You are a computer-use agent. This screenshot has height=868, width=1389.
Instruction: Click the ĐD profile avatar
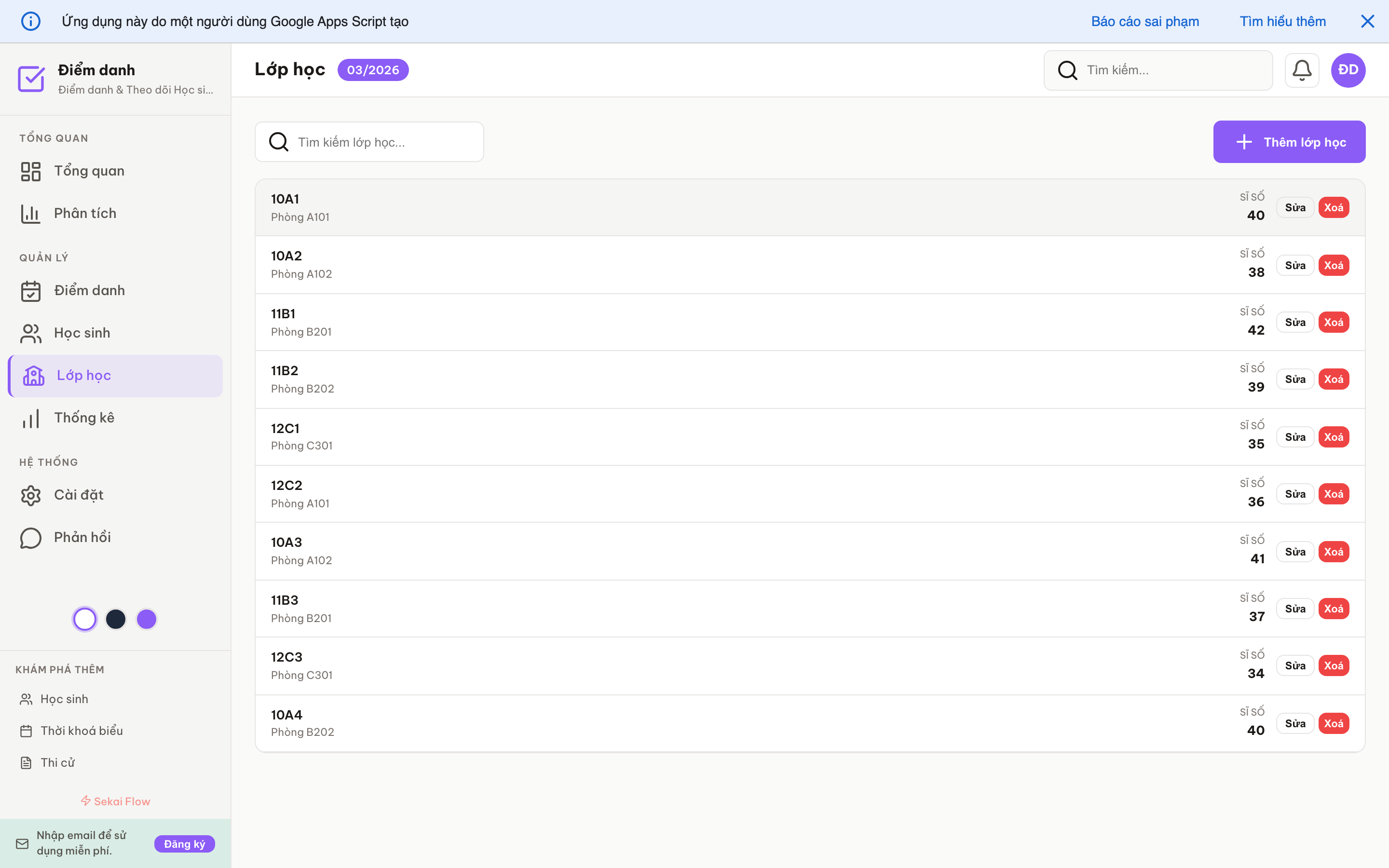(1347, 69)
